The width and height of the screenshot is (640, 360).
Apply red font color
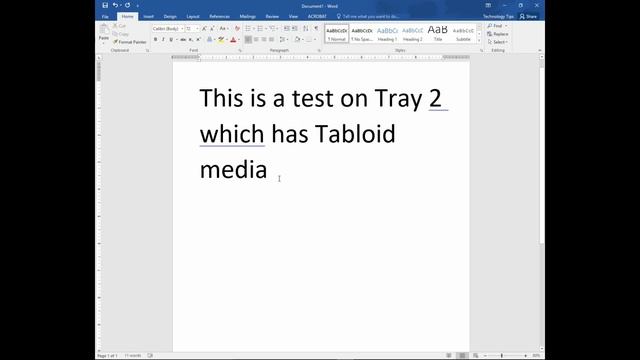(233, 40)
